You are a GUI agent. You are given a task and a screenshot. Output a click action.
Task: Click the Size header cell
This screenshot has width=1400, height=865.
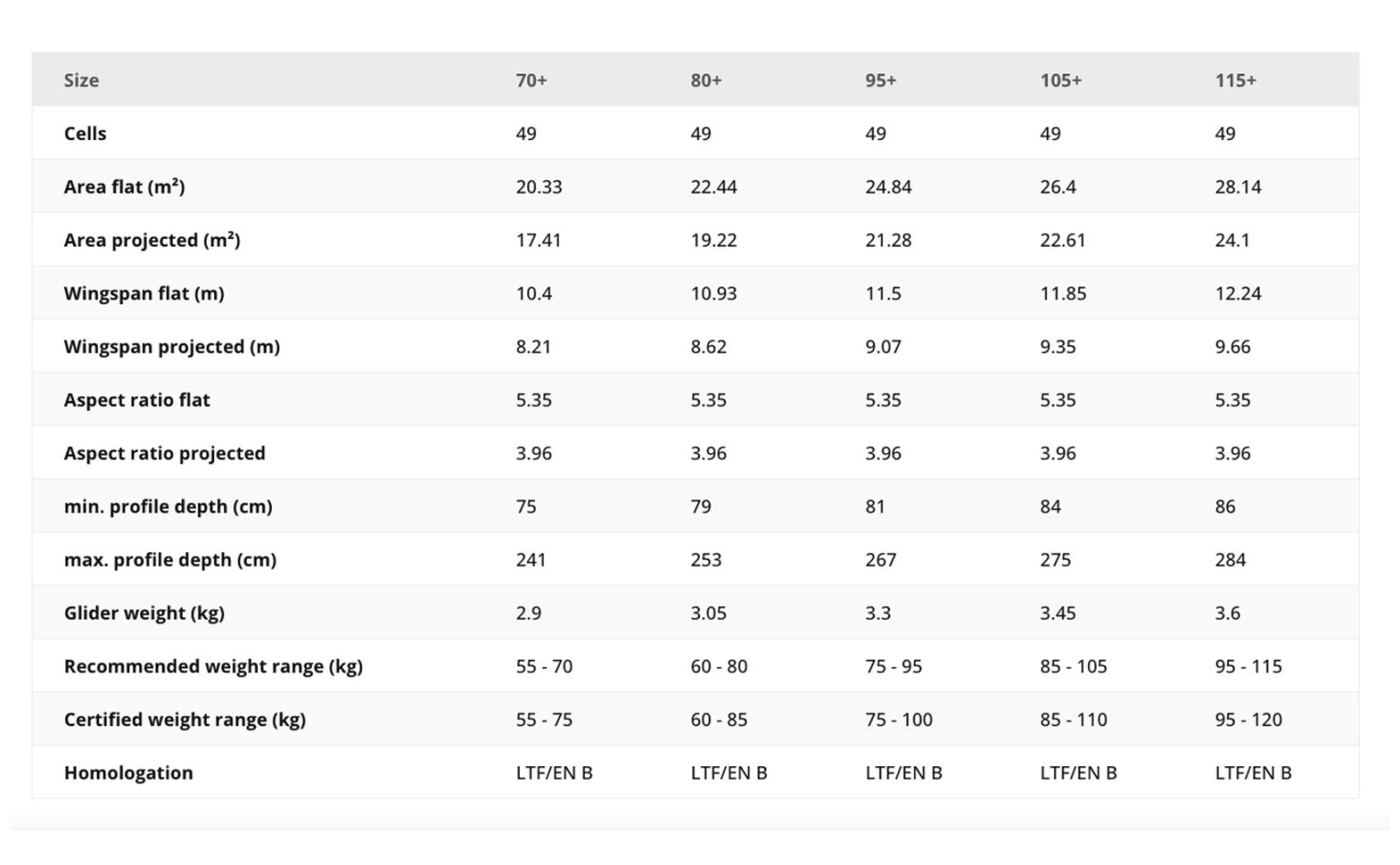(81, 81)
